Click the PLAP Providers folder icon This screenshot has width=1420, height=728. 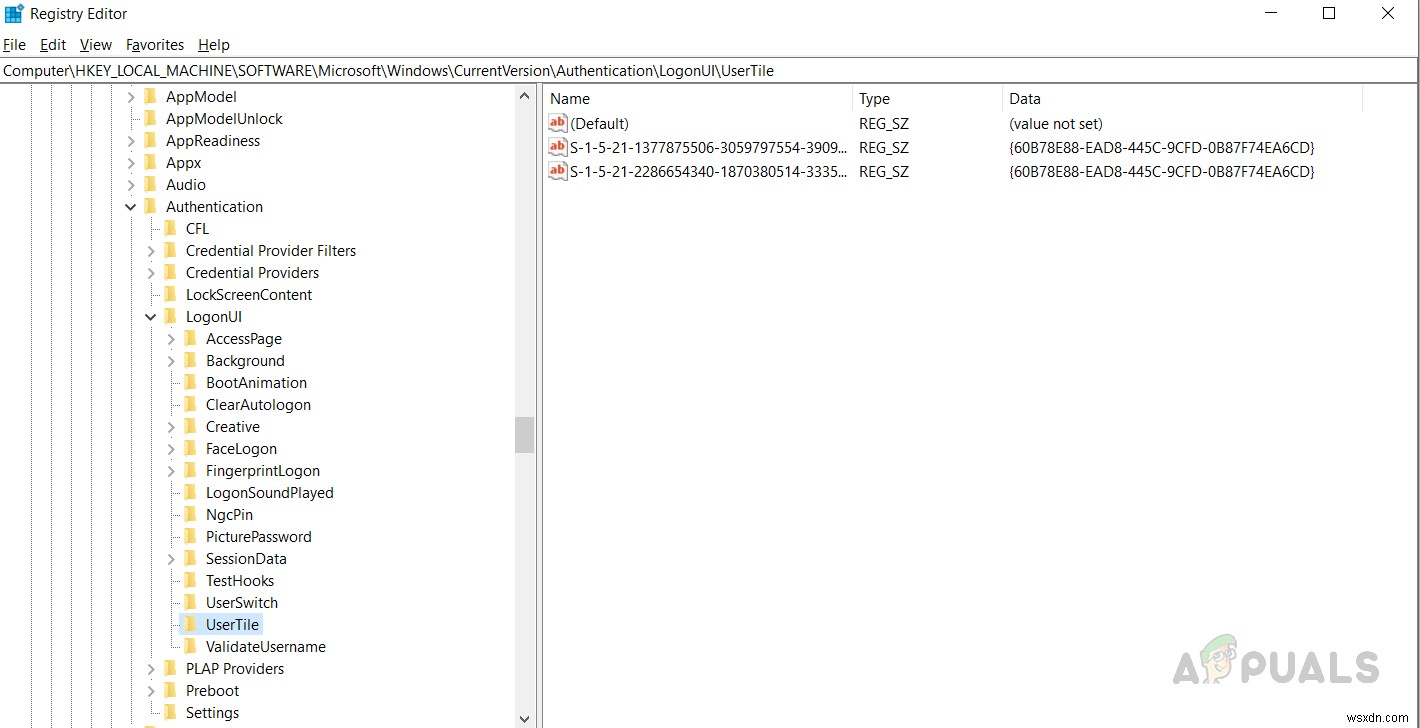[171, 669]
